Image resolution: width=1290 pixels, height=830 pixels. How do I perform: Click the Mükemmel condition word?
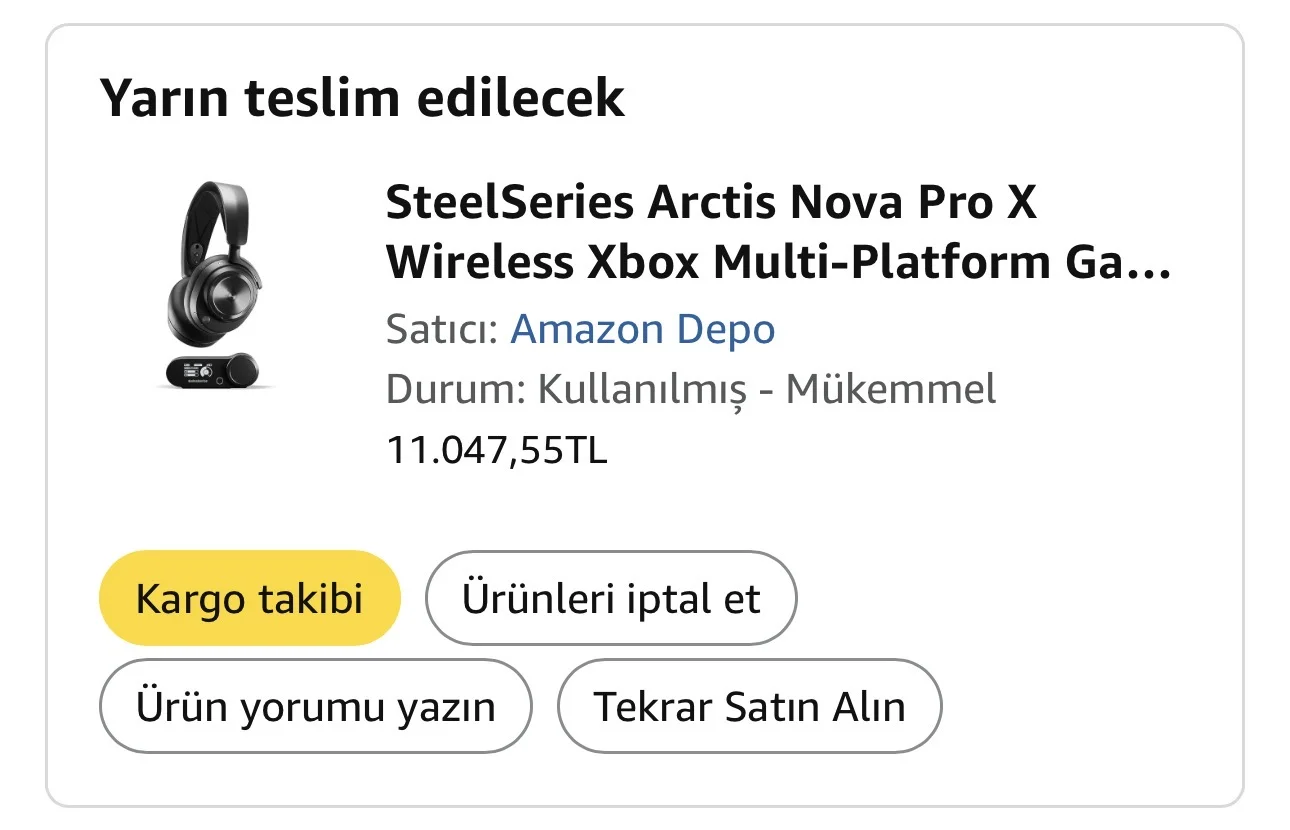[x=890, y=389]
